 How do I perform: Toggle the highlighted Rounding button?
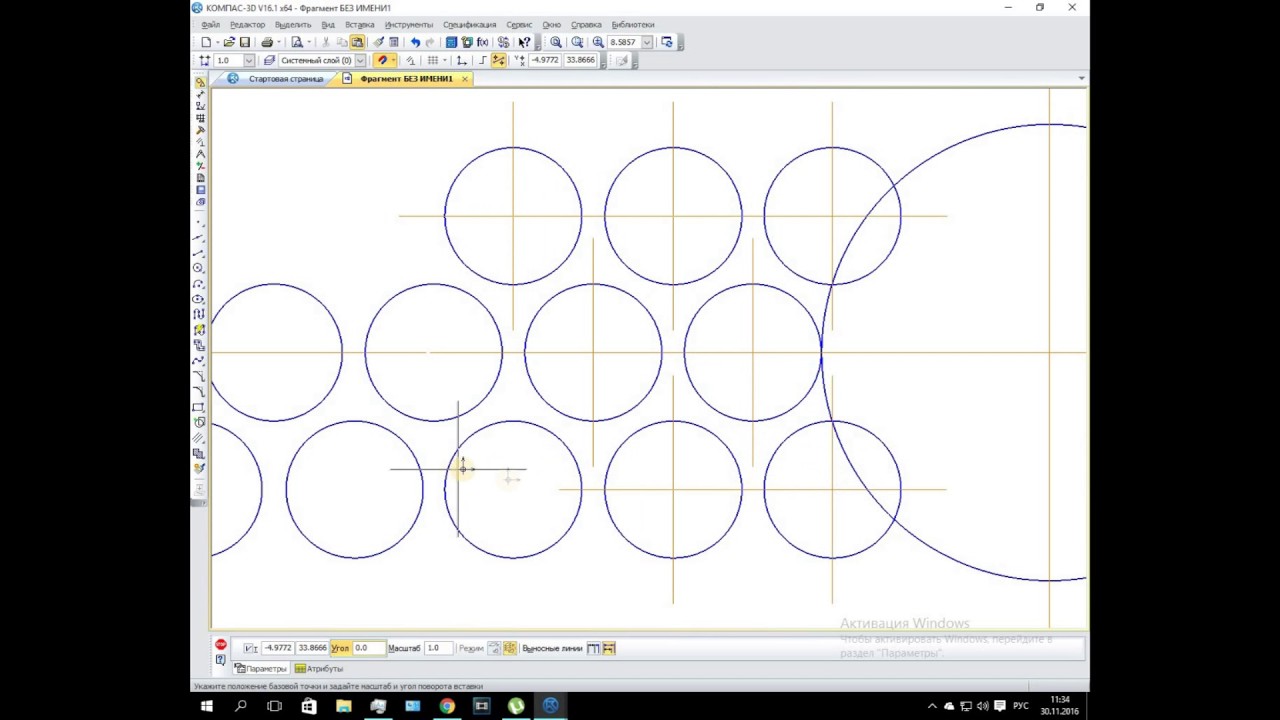coord(498,60)
